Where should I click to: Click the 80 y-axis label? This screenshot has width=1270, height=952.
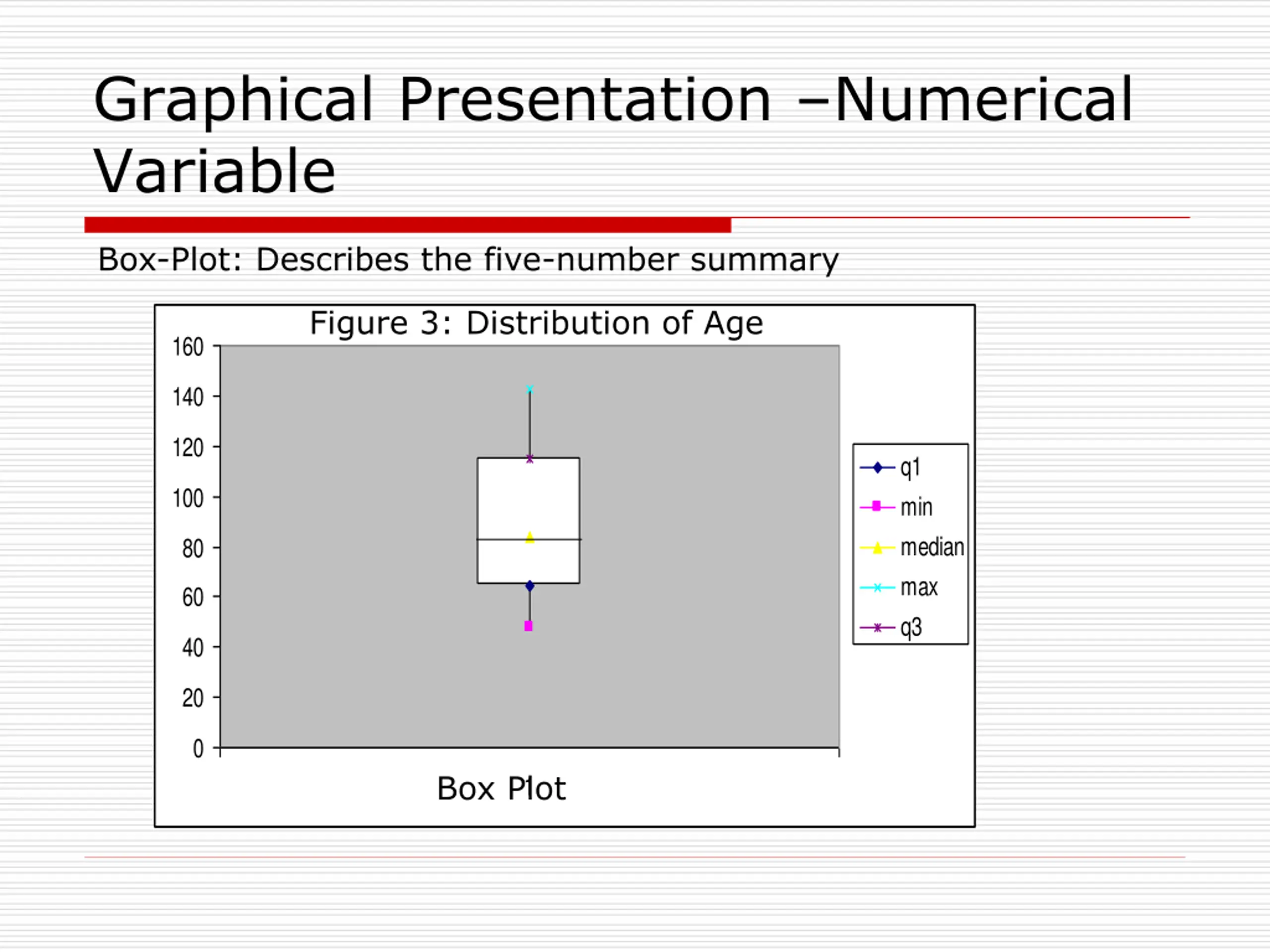[x=193, y=548]
